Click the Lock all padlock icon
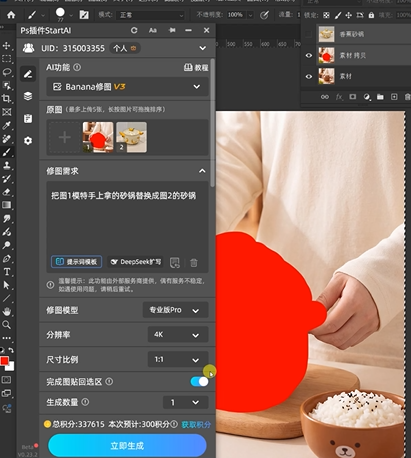Viewport: 411px width, 458px height. pos(371,15)
